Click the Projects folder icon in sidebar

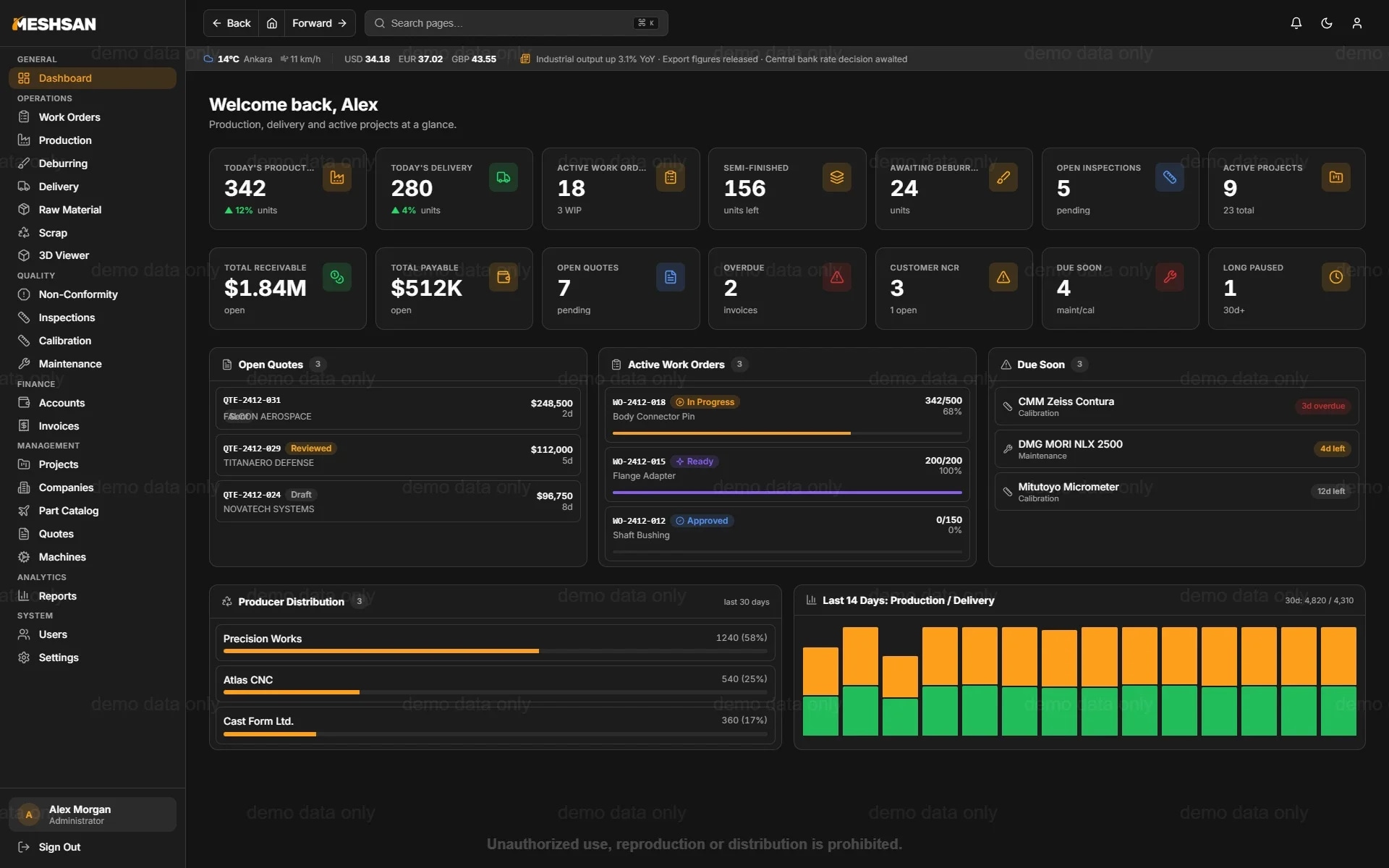coord(24,464)
